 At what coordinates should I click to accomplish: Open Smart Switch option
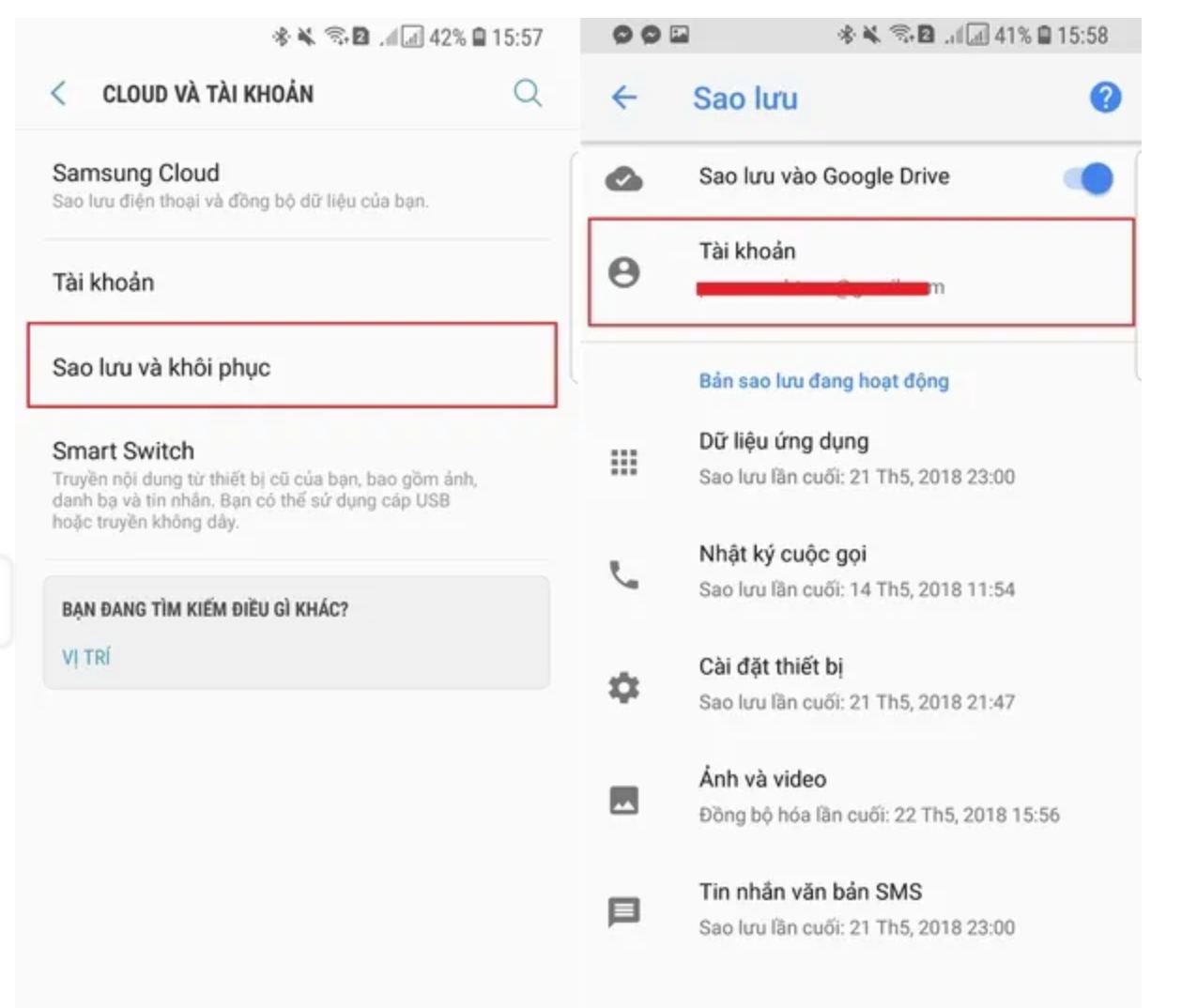tap(297, 485)
